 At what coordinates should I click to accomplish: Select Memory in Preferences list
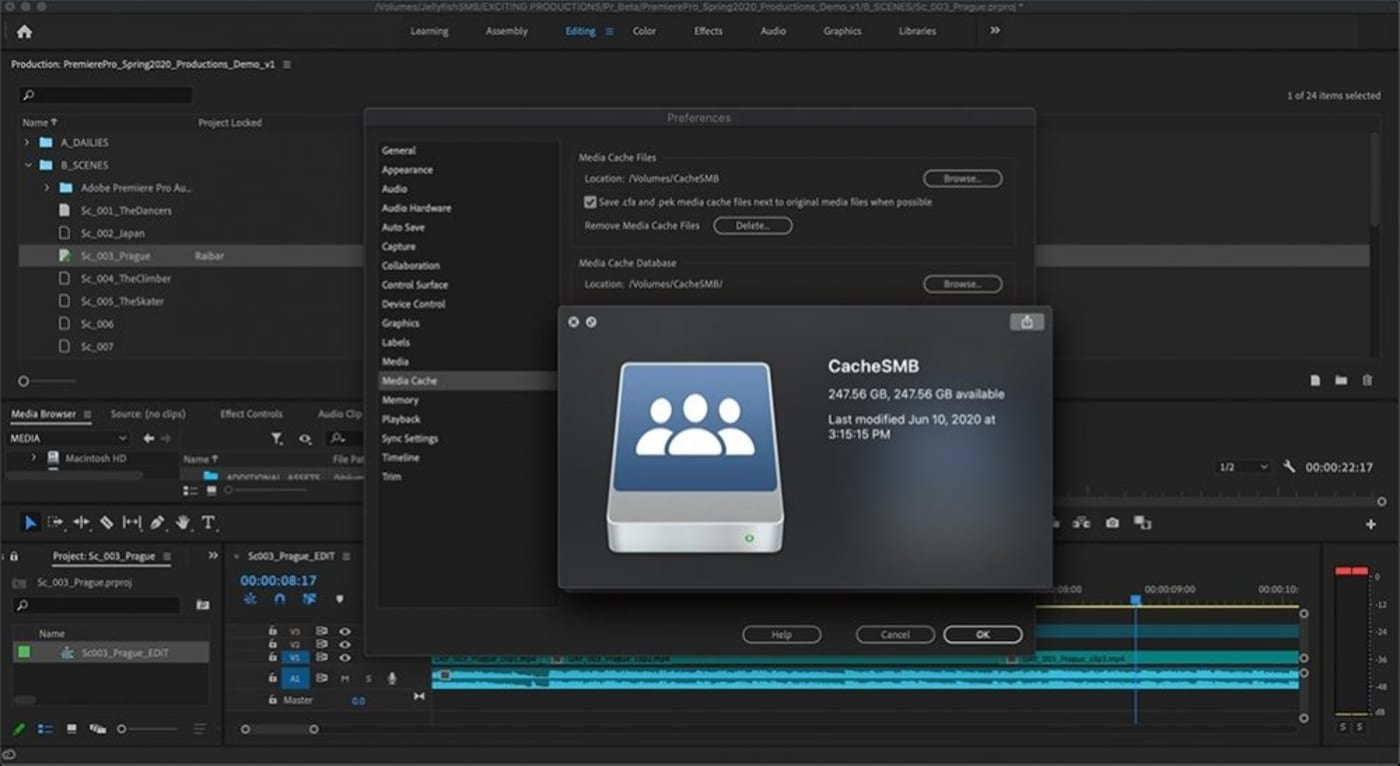[400, 400]
